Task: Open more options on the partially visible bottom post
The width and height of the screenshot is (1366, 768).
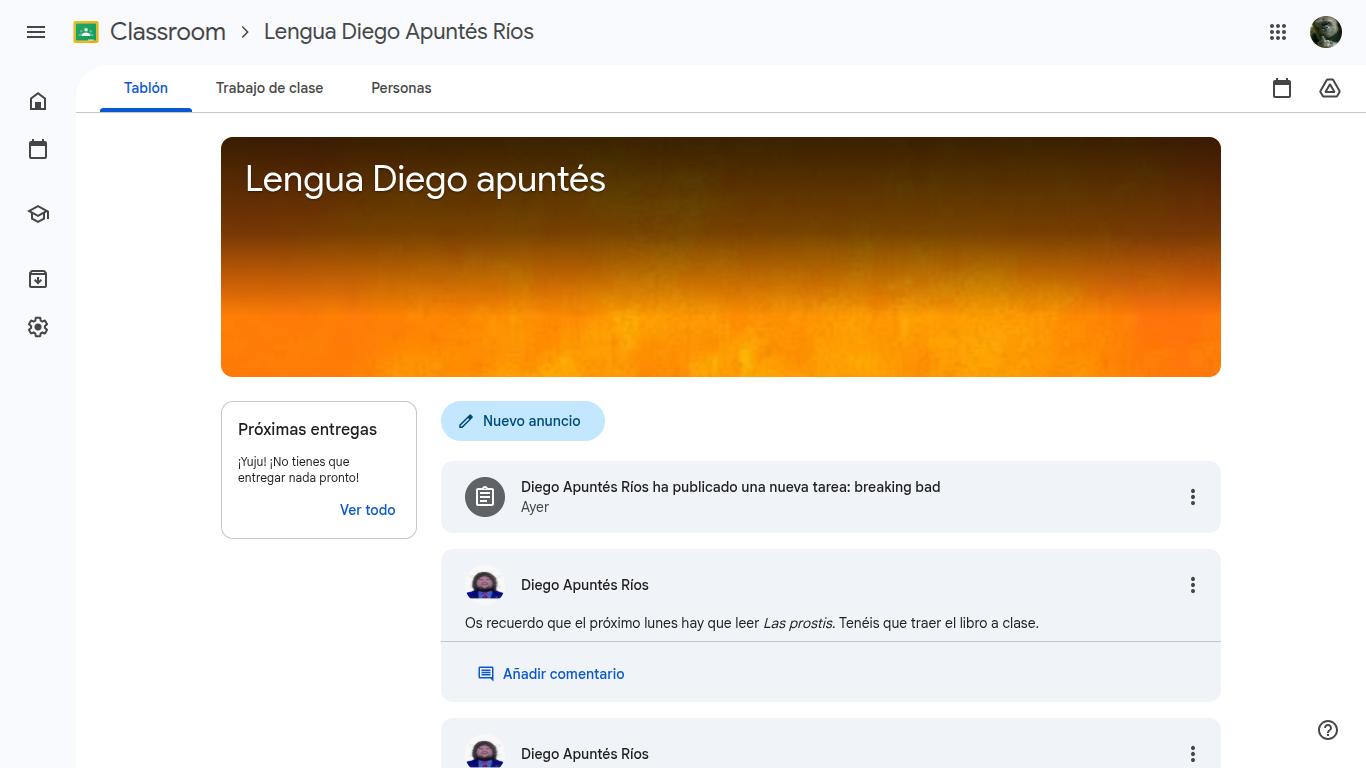Action: coord(1193,754)
